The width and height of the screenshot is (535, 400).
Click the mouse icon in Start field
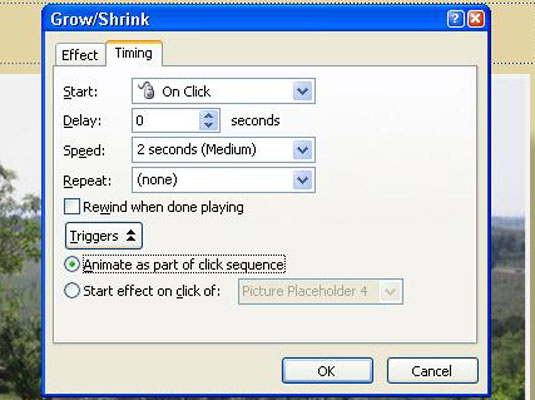147,91
